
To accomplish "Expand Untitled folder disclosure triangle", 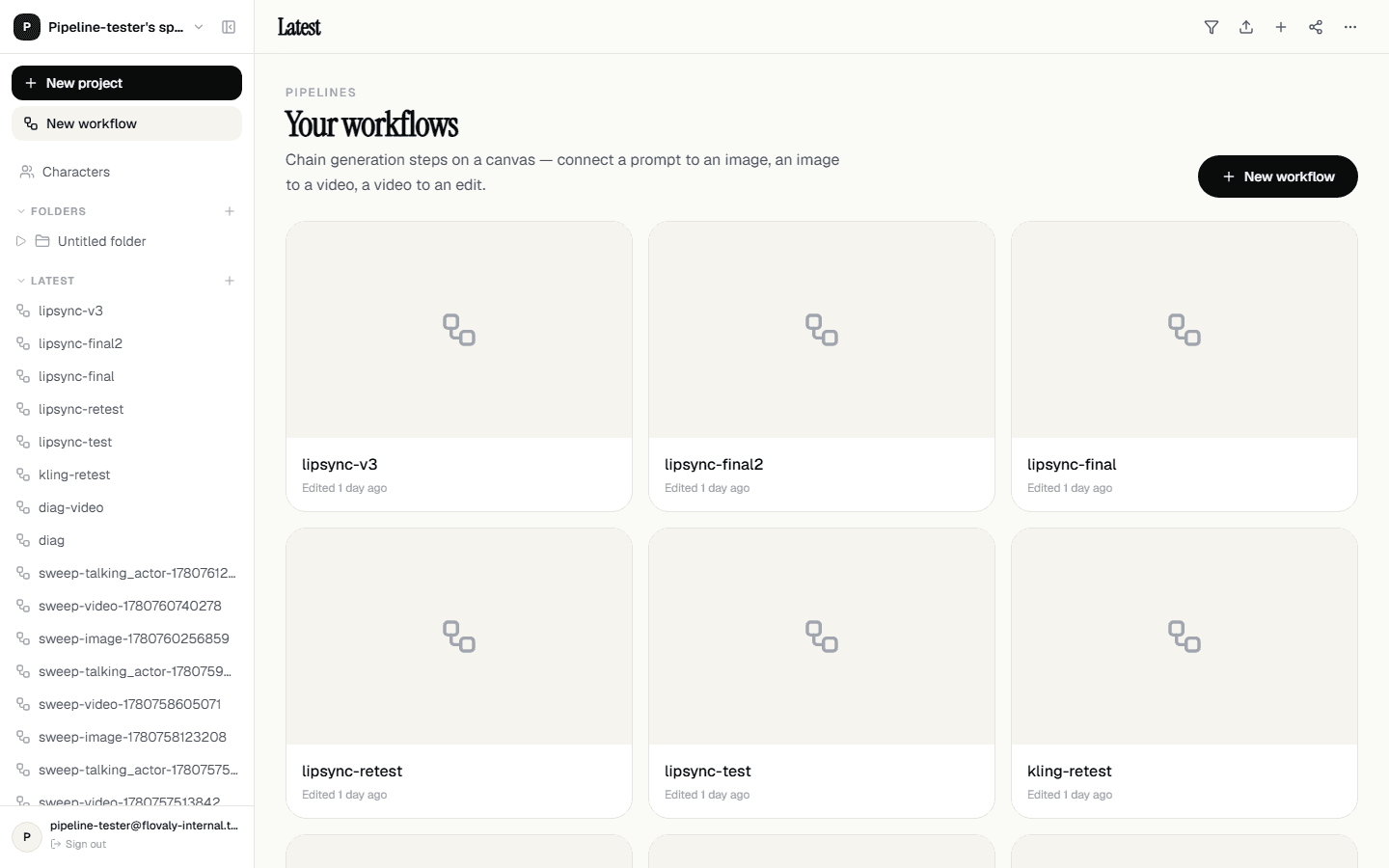I will pos(21,241).
